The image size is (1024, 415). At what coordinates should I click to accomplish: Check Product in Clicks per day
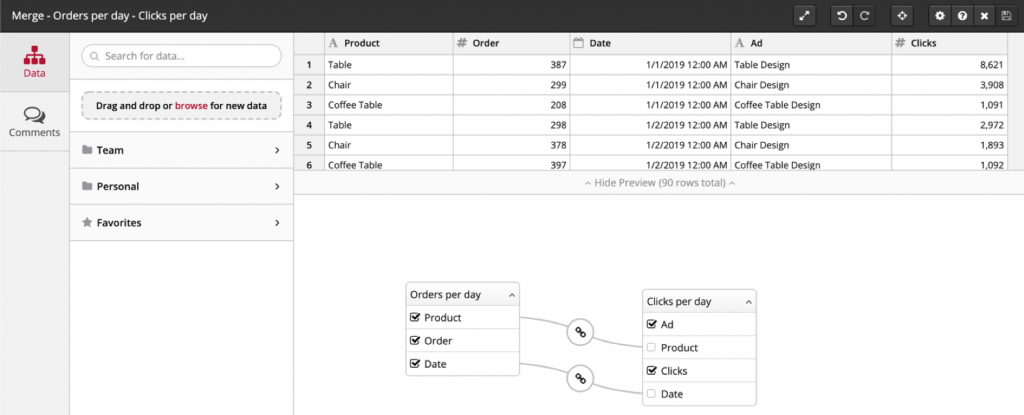click(651, 348)
